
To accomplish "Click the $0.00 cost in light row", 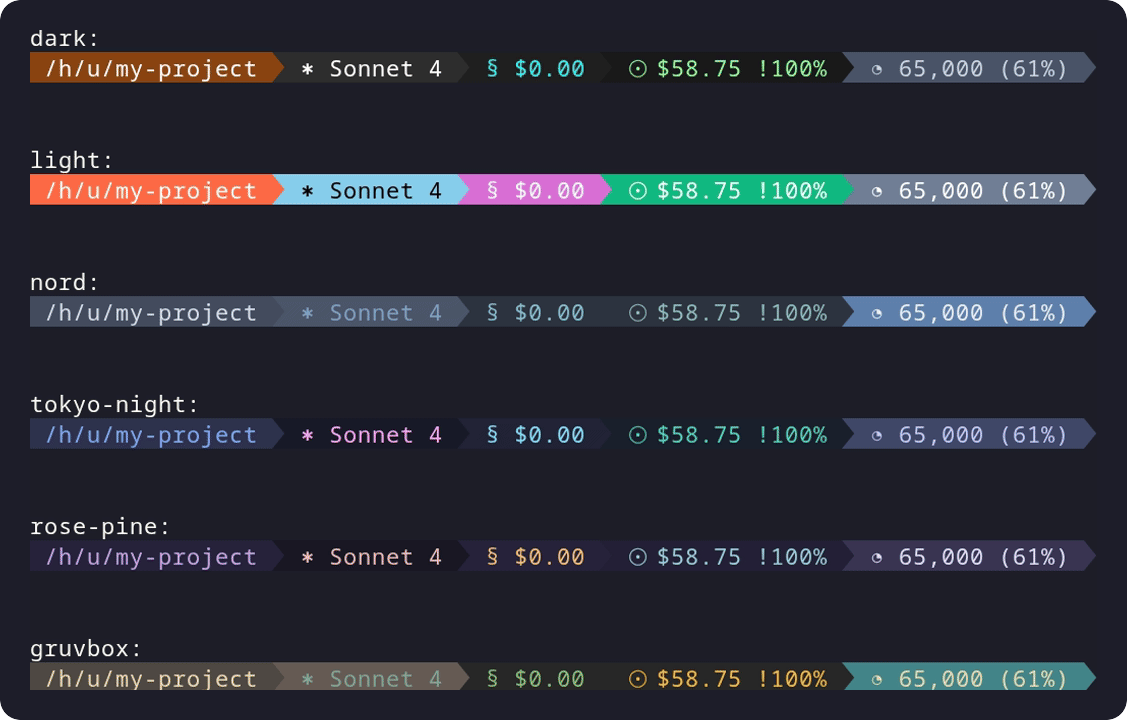I will click(x=550, y=191).
